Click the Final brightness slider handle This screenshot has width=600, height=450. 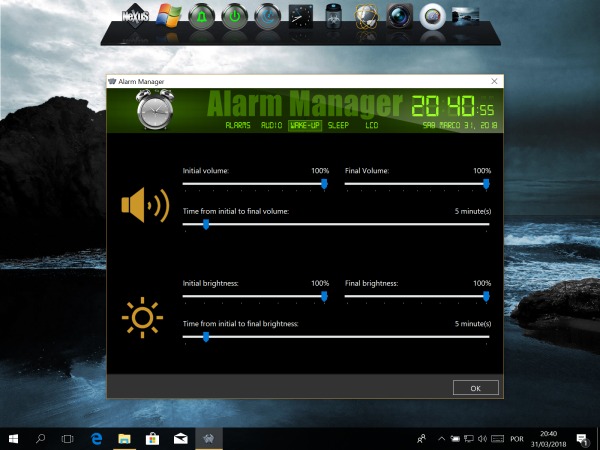tap(486, 296)
